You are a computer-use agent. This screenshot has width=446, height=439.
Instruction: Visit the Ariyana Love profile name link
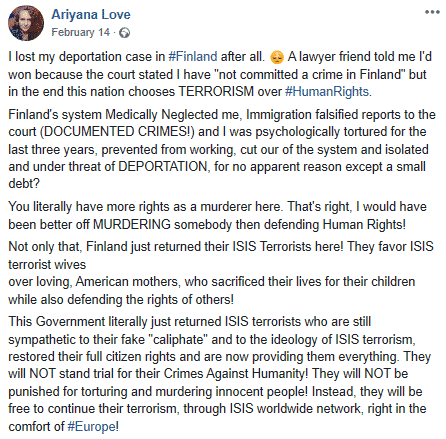pos(91,14)
